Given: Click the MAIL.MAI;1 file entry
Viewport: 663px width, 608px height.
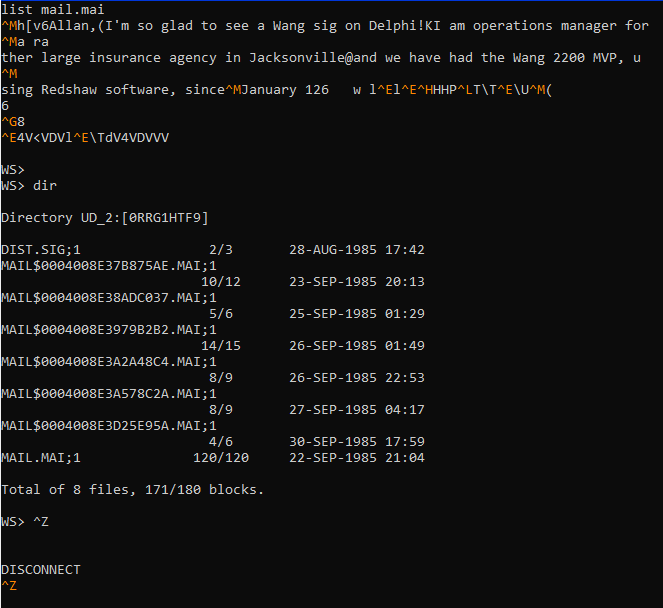Looking at the screenshot, I should (41, 458).
